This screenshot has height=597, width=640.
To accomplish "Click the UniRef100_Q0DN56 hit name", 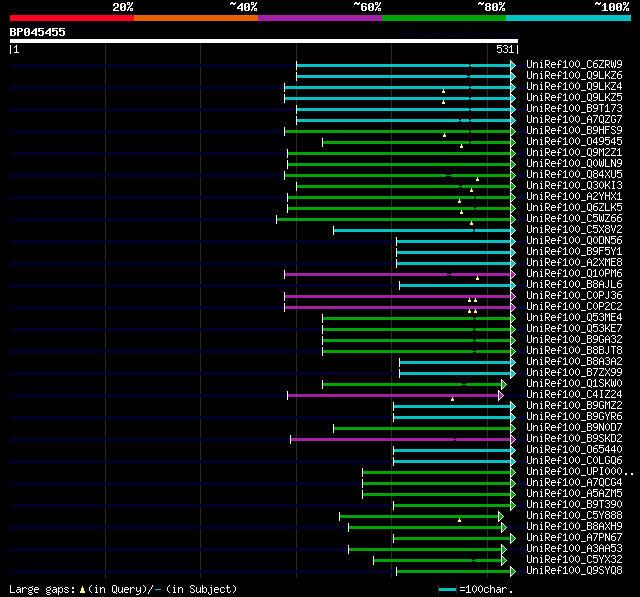I will pos(574,241).
